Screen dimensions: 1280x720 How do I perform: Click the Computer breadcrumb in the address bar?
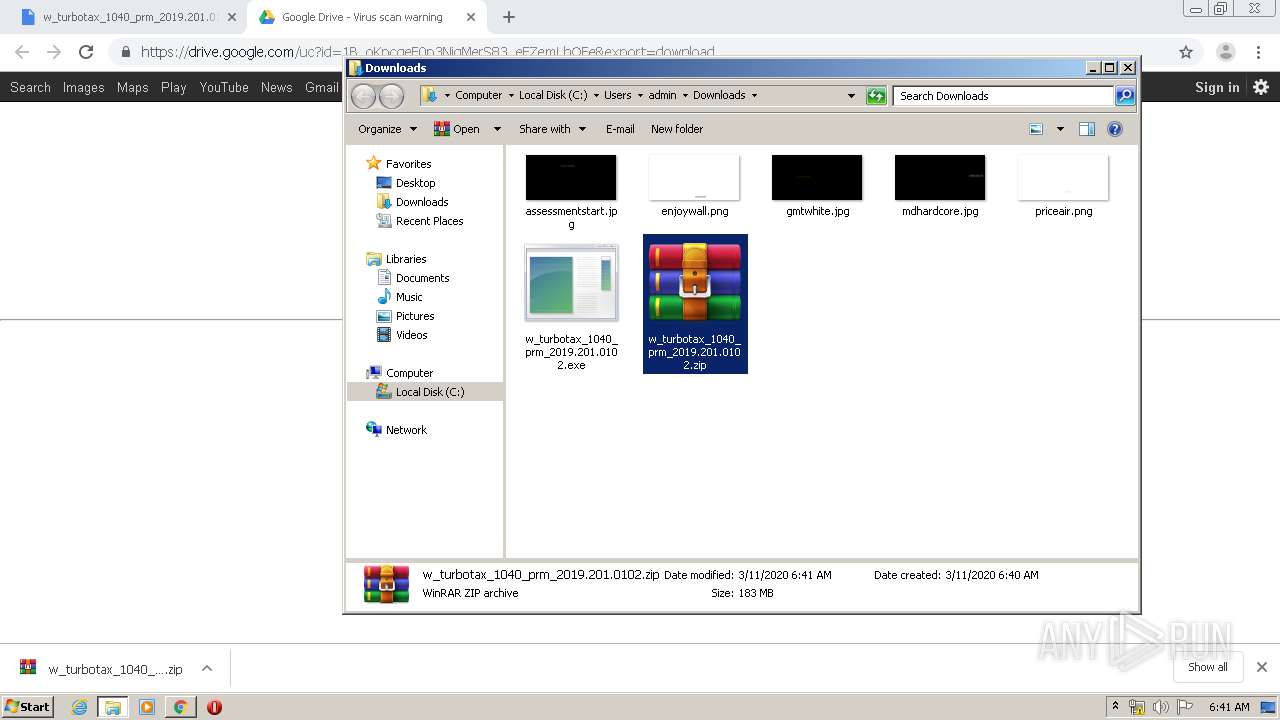(x=479, y=96)
